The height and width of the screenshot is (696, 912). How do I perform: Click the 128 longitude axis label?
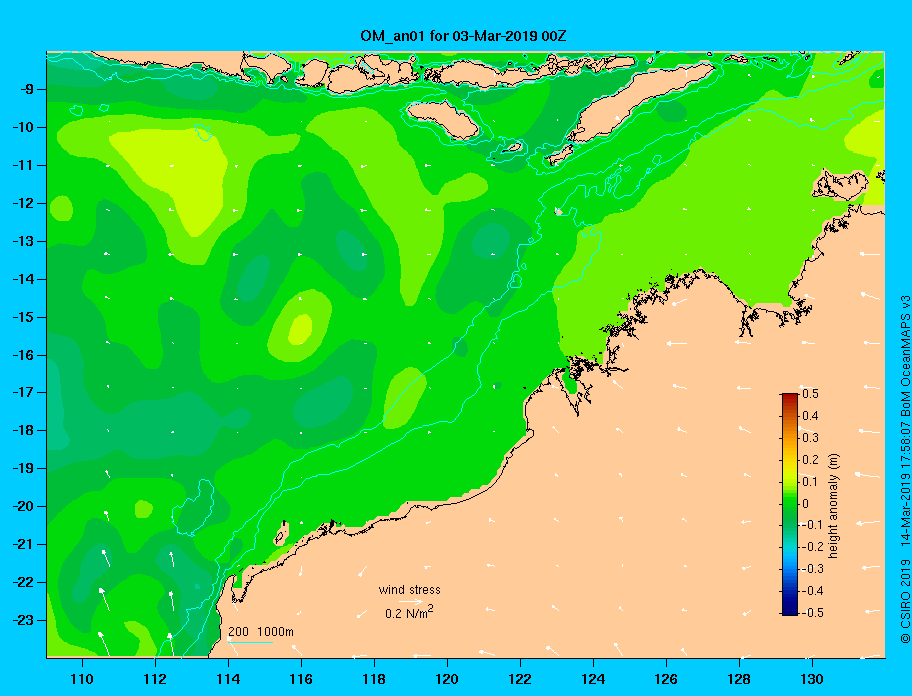click(739, 679)
